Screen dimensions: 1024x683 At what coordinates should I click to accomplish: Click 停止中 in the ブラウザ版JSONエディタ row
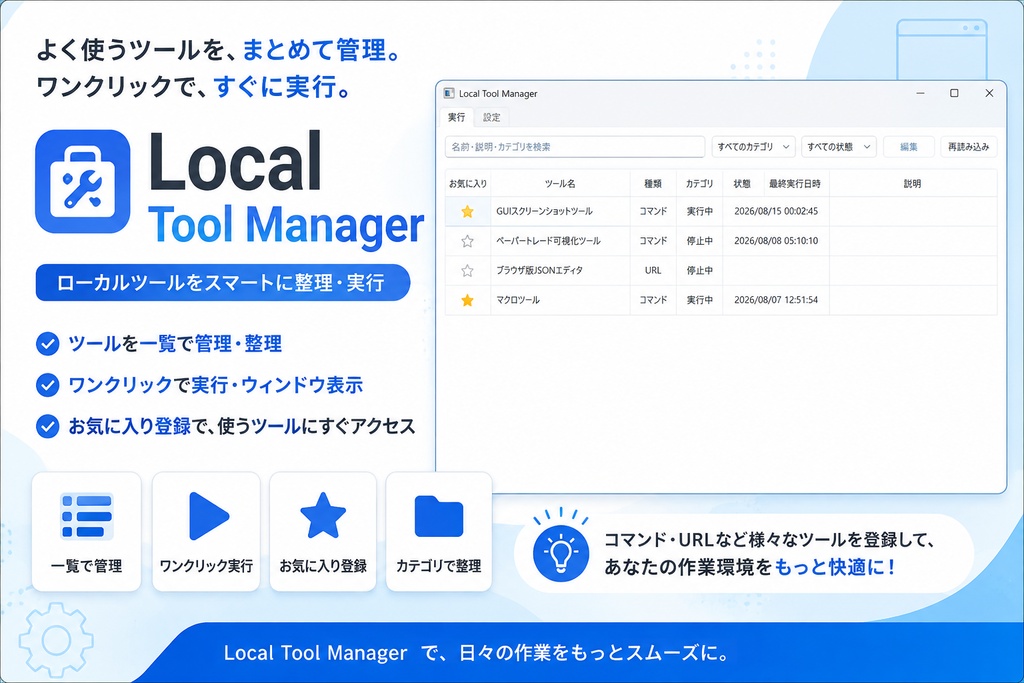point(699,270)
